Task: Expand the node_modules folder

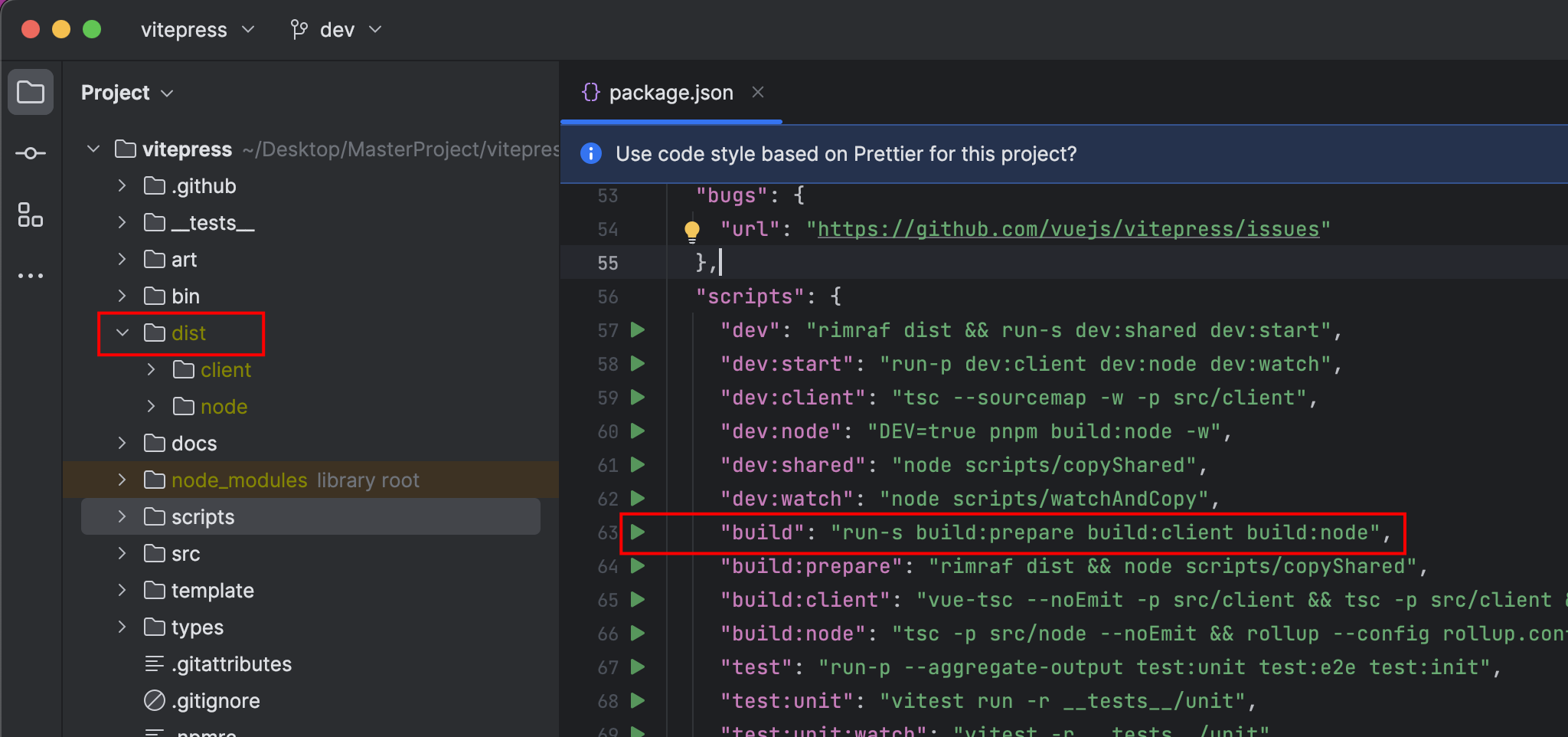Action: (x=122, y=480)
